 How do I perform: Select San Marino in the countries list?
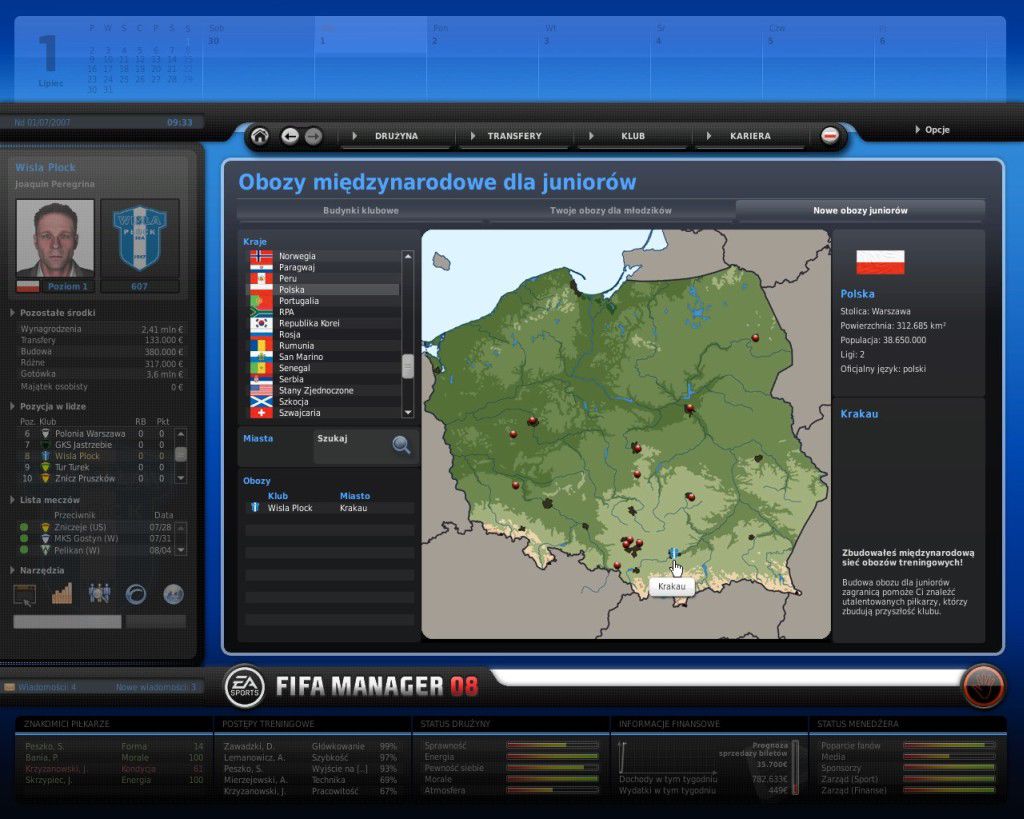click(324, 357)
